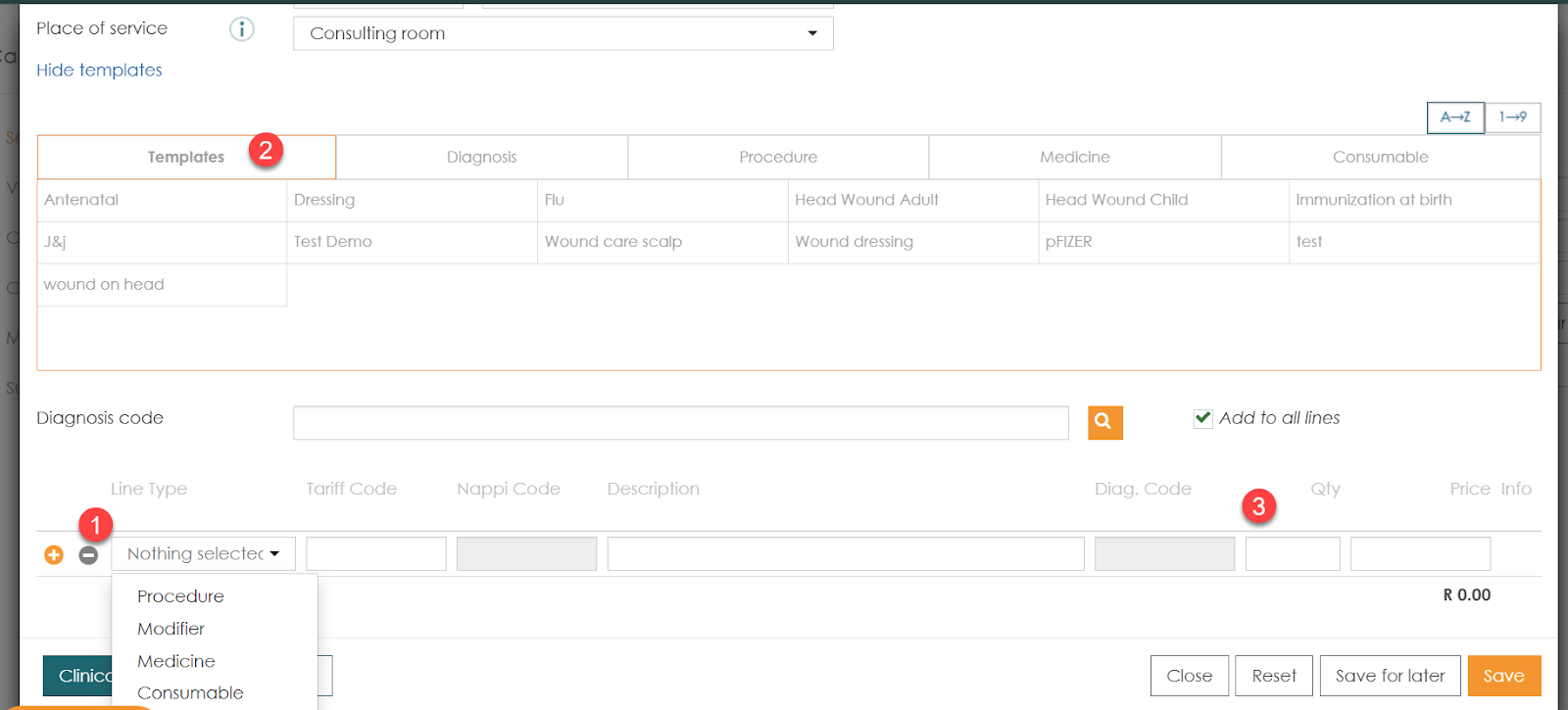The width and height of the screenshot is (1568, 710).
Task: Click the Place of service info icon
Action: pyautogui.click(x=241, y=29)
